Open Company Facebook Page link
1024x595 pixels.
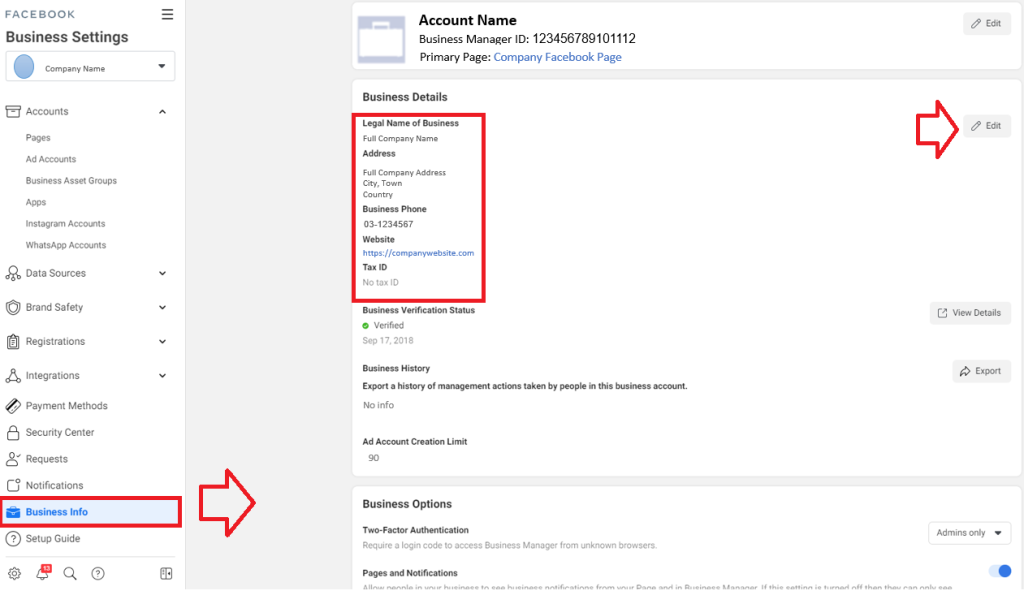(557, 57)
